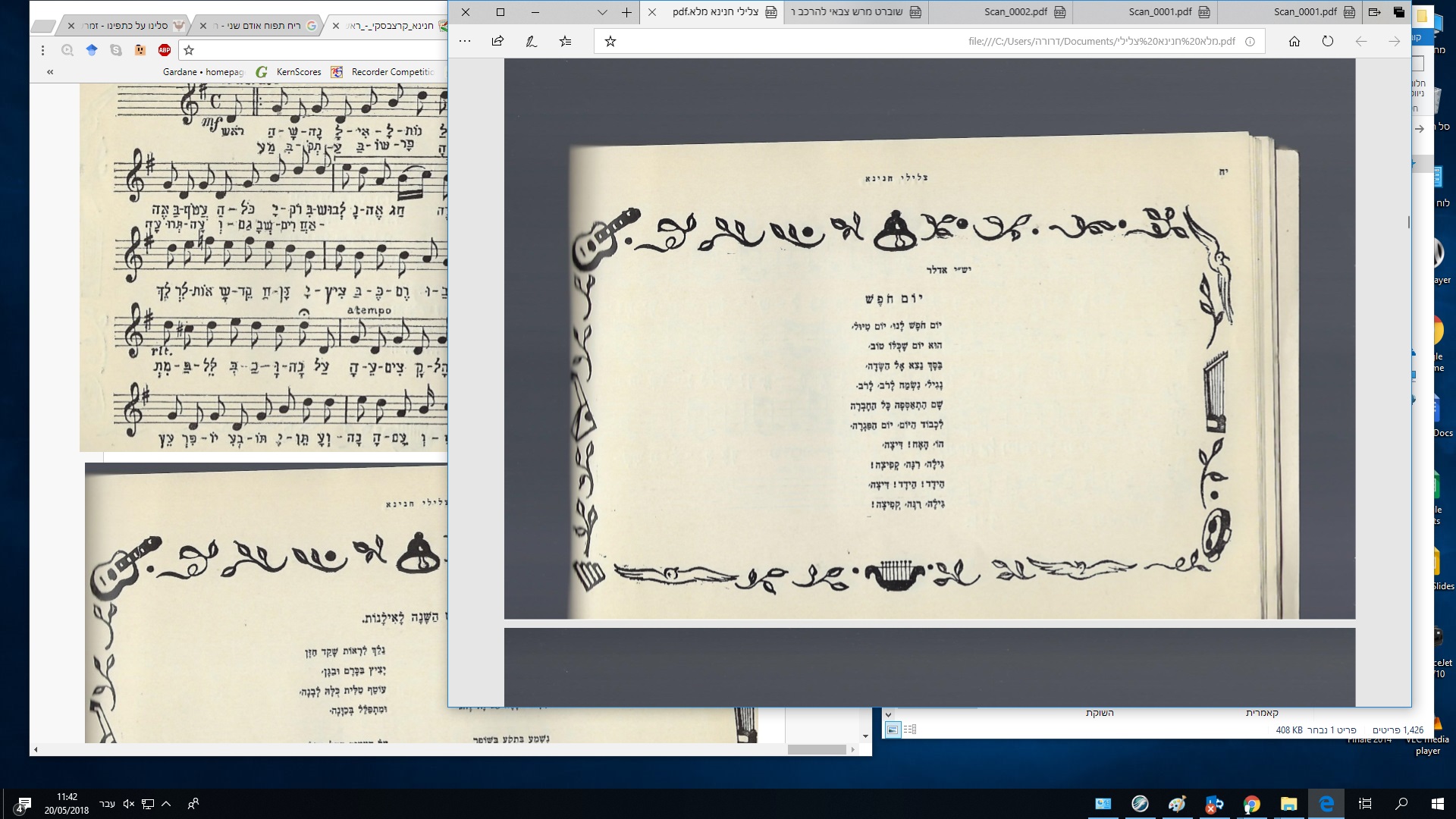Expand Edge tab previews chevron
Screen dimensions: 1456x819
601,12
